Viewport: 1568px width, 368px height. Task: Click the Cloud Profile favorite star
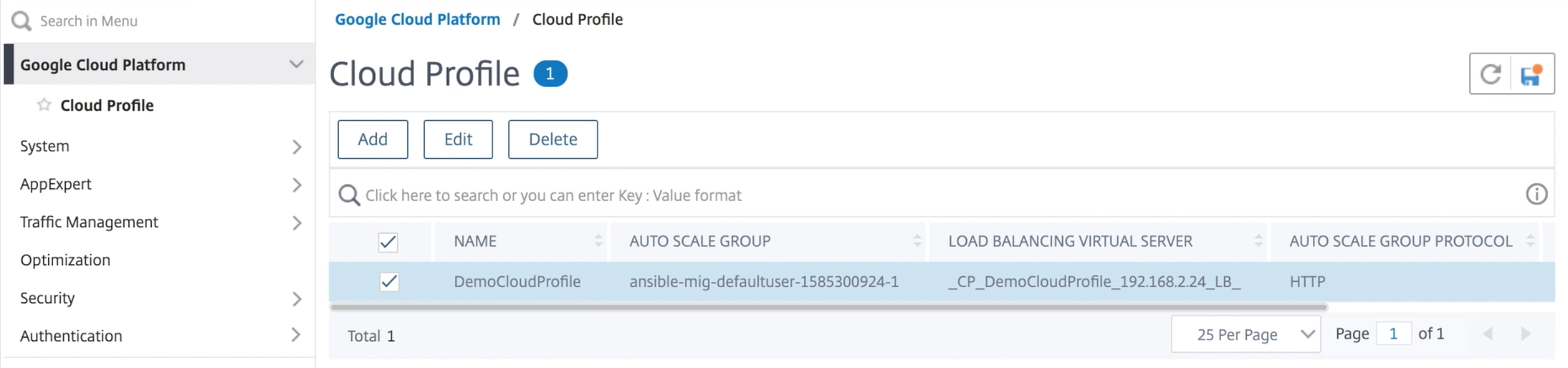tap(44, 104)
